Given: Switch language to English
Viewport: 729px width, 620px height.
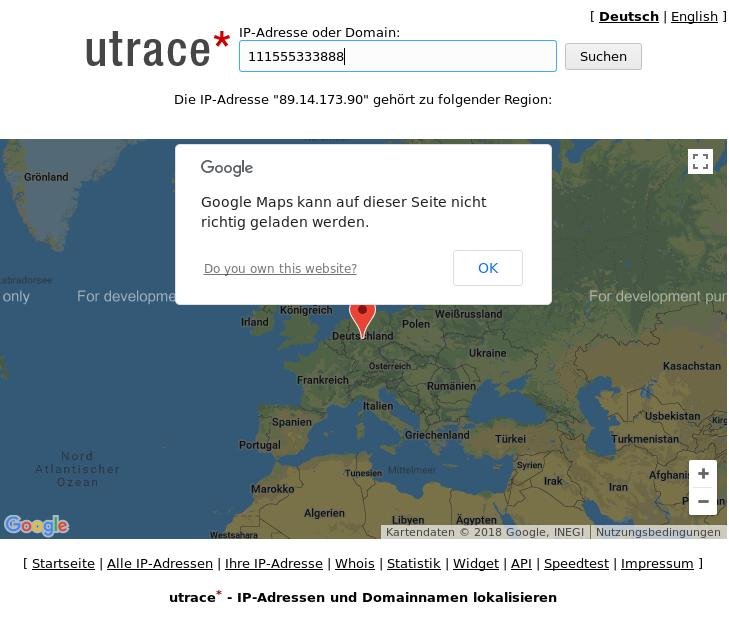Looking at the screenshot, I should point(694,17).
